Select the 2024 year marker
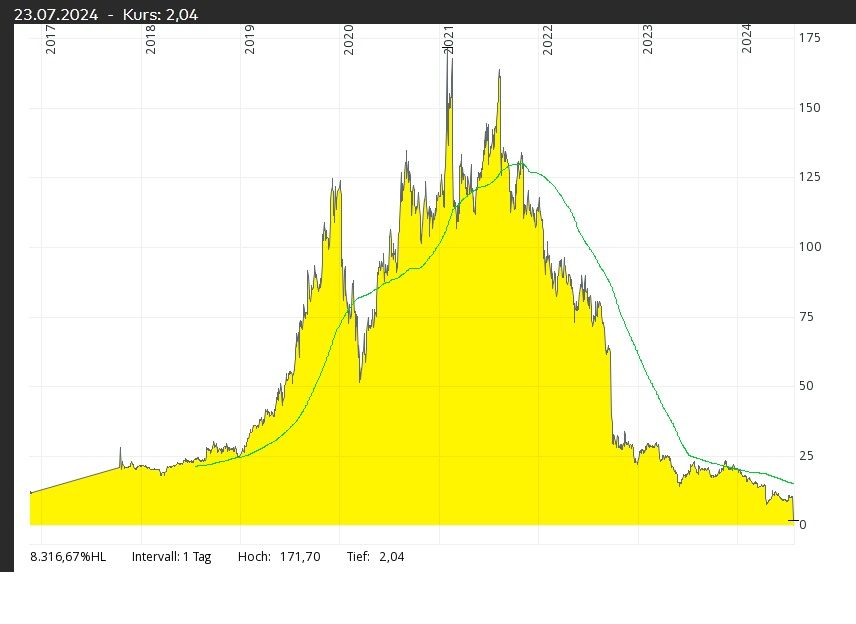The width and height of the screenshot is (856, 624). click(746, 41)
